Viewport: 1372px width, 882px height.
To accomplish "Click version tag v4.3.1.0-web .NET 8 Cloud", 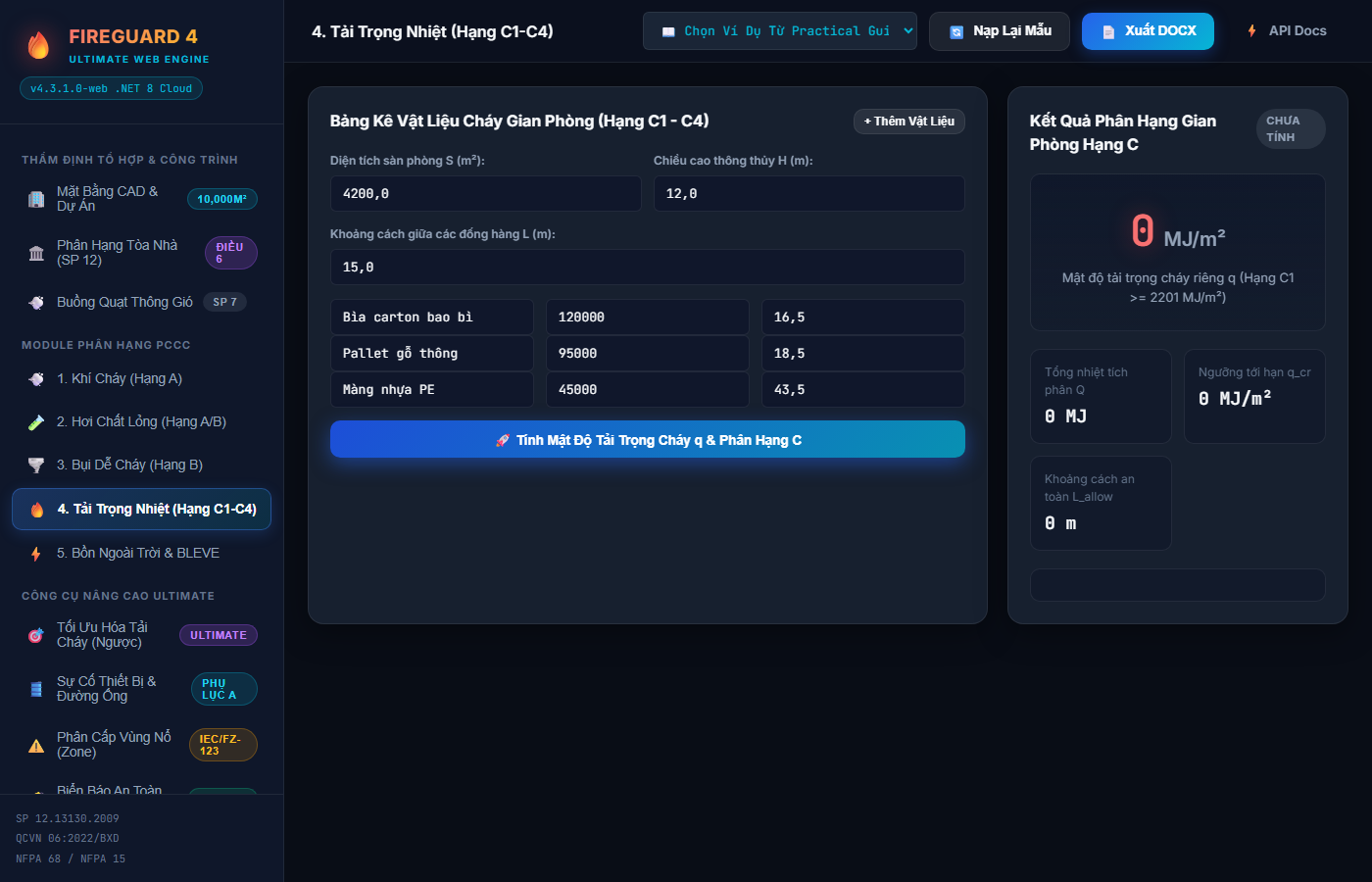I will click(112, 88).
